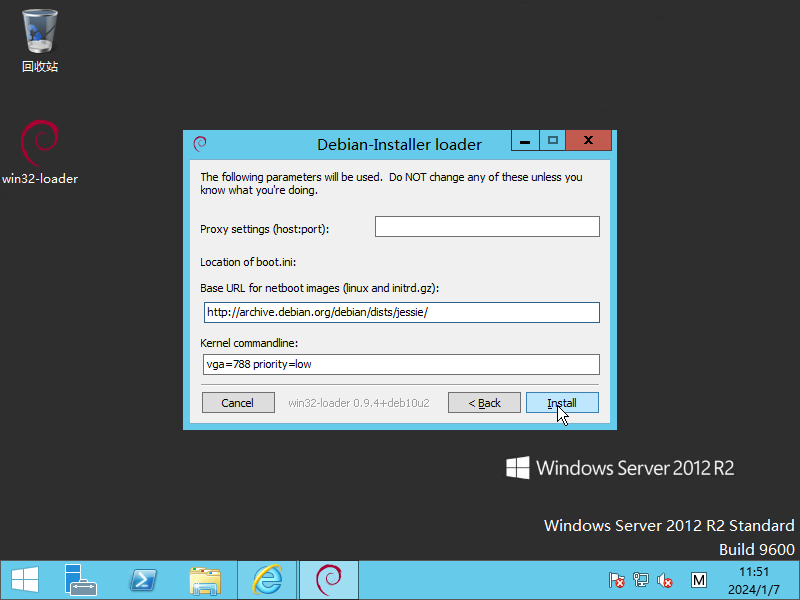Select the win32-loader desktop icon
Image resolution: width=800 pixels, height=600 pixels.
point(40,152)
